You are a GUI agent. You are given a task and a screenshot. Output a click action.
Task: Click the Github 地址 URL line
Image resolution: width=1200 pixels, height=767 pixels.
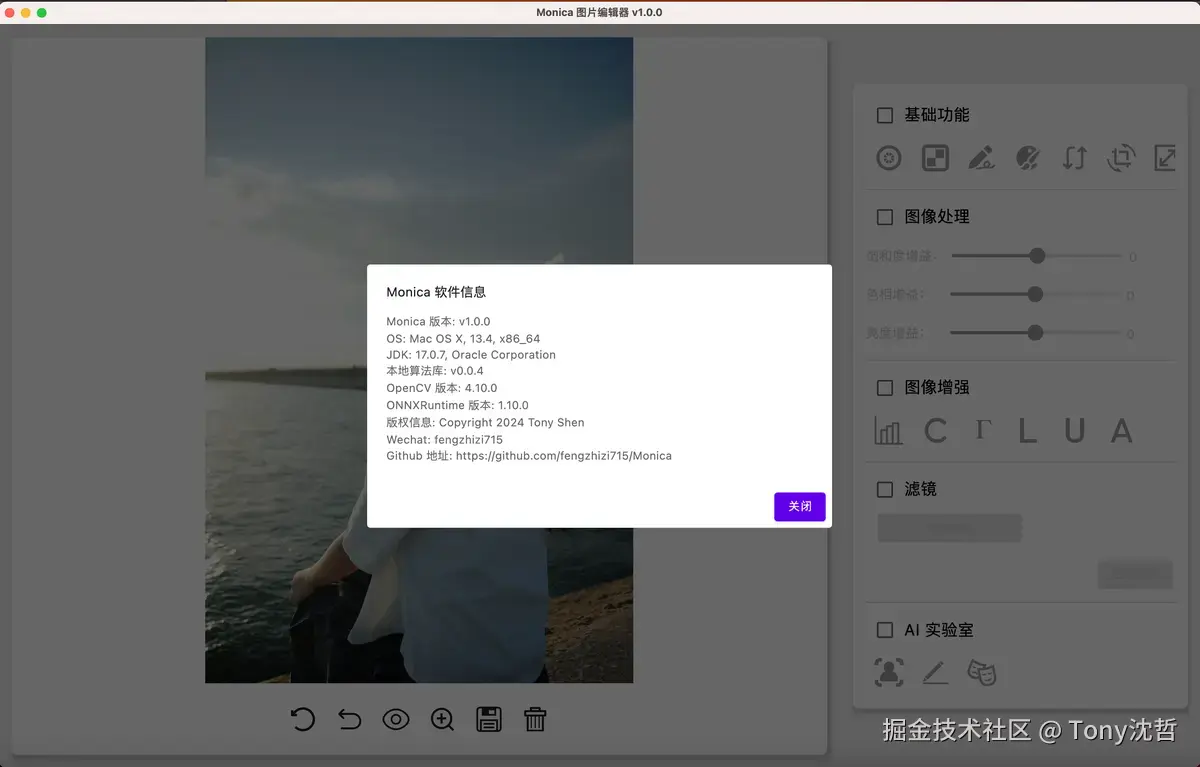(529, 455)
